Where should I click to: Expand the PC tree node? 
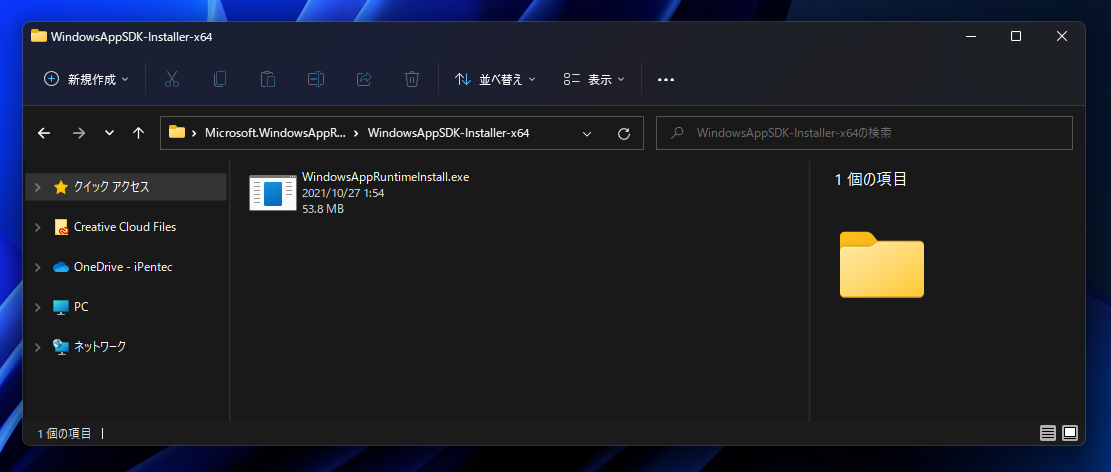pyautogui.click(x=38, y=307)
